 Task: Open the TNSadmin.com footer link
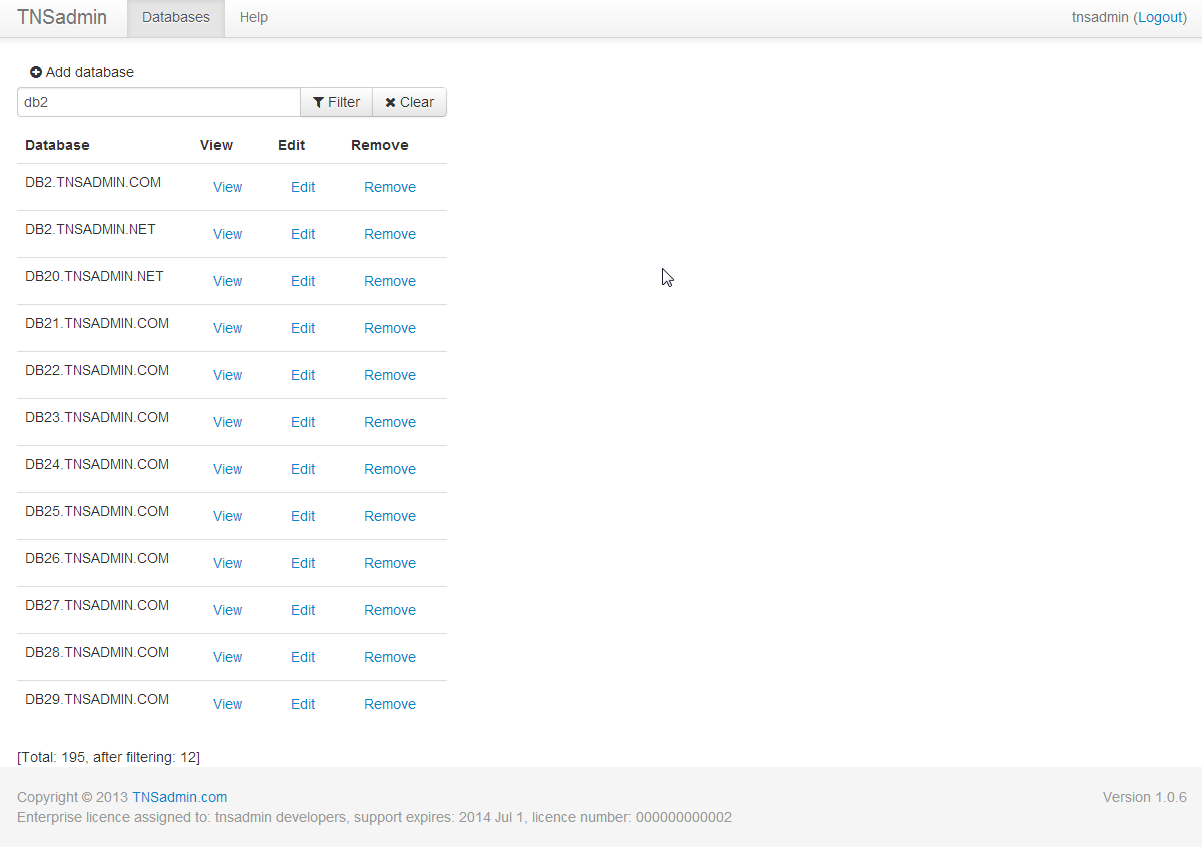180,797
